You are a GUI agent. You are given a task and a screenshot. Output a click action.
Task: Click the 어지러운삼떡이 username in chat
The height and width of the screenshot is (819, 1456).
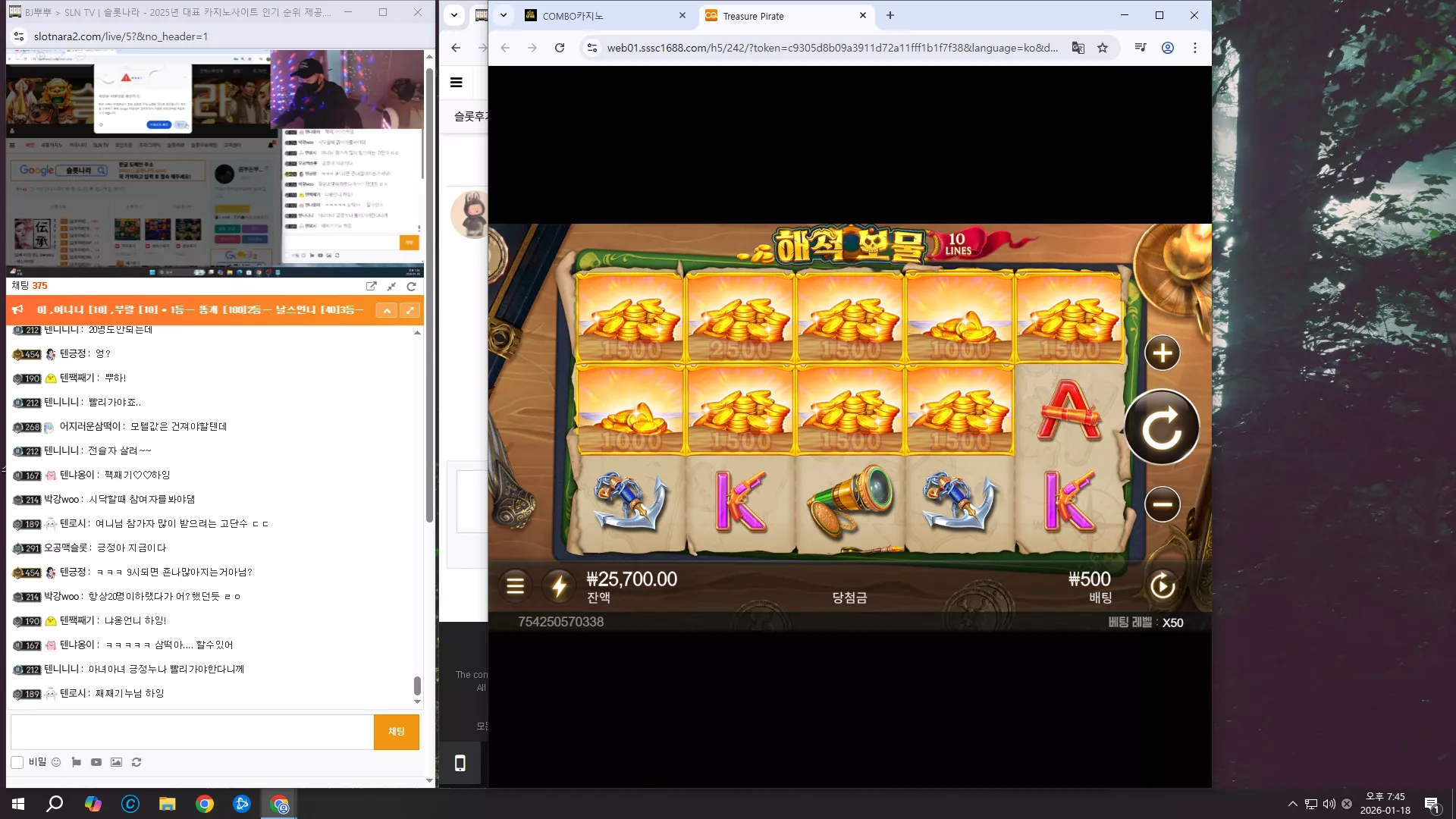[90, 426]
